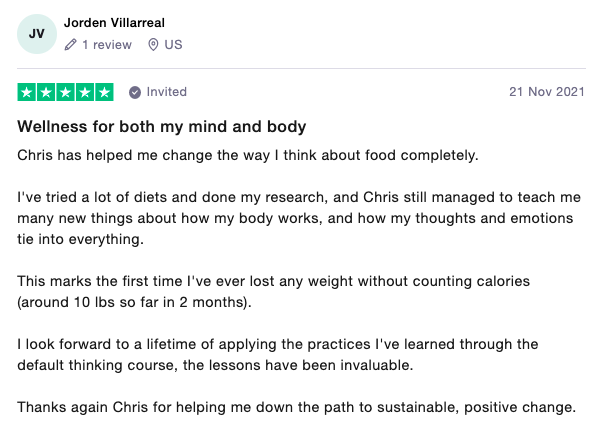Click the location pin icon
603x428 pixels.
153,45
